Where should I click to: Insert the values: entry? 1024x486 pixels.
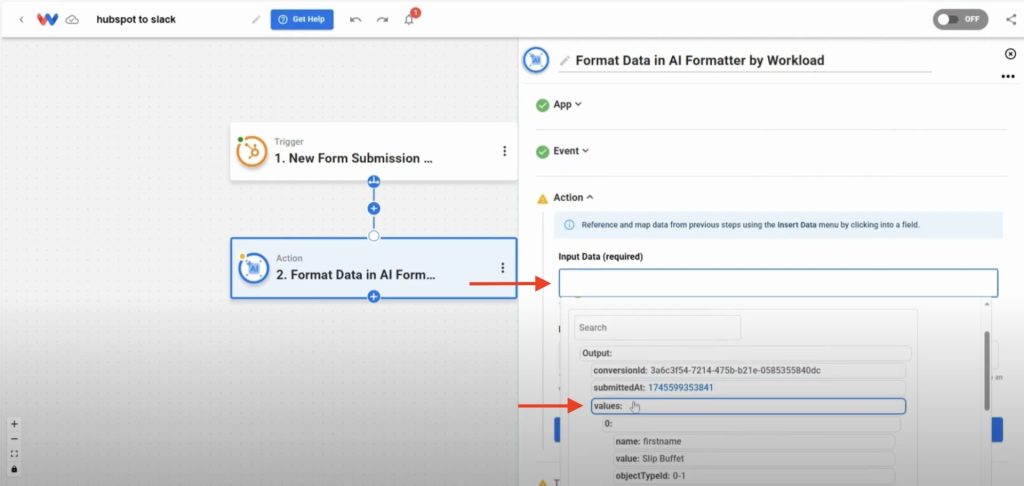point(748,406)
